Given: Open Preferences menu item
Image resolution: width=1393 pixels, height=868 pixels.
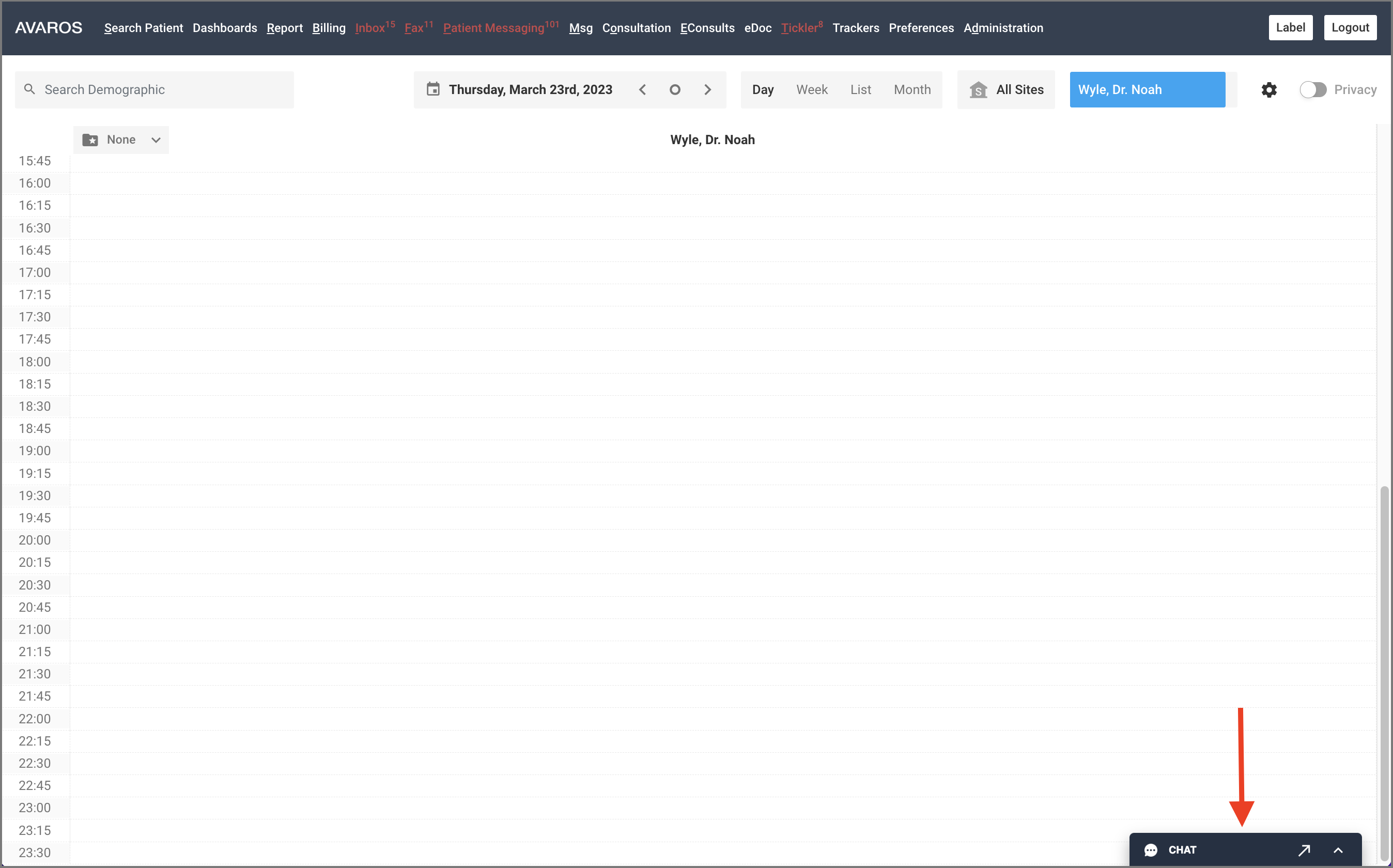Looking at the screenshot, I should point(921,27).
